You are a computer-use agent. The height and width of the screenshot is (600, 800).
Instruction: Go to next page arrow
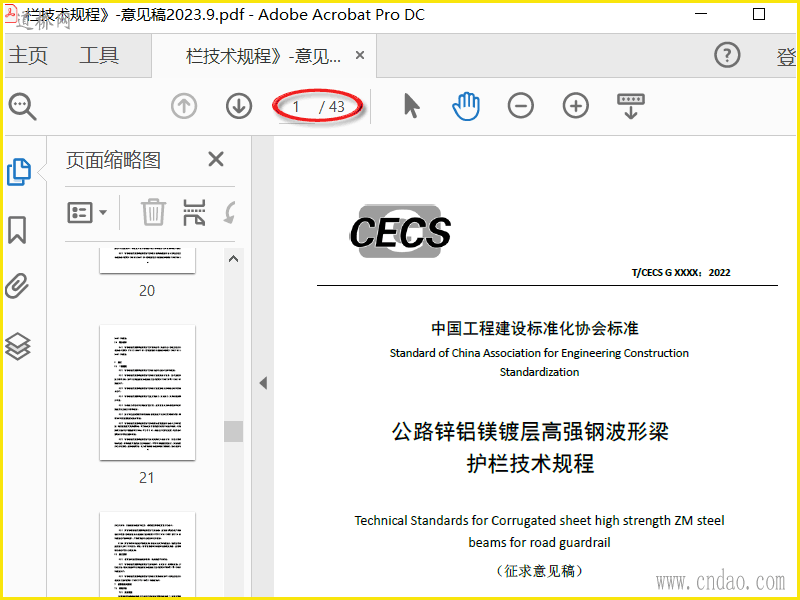point(239,106)
